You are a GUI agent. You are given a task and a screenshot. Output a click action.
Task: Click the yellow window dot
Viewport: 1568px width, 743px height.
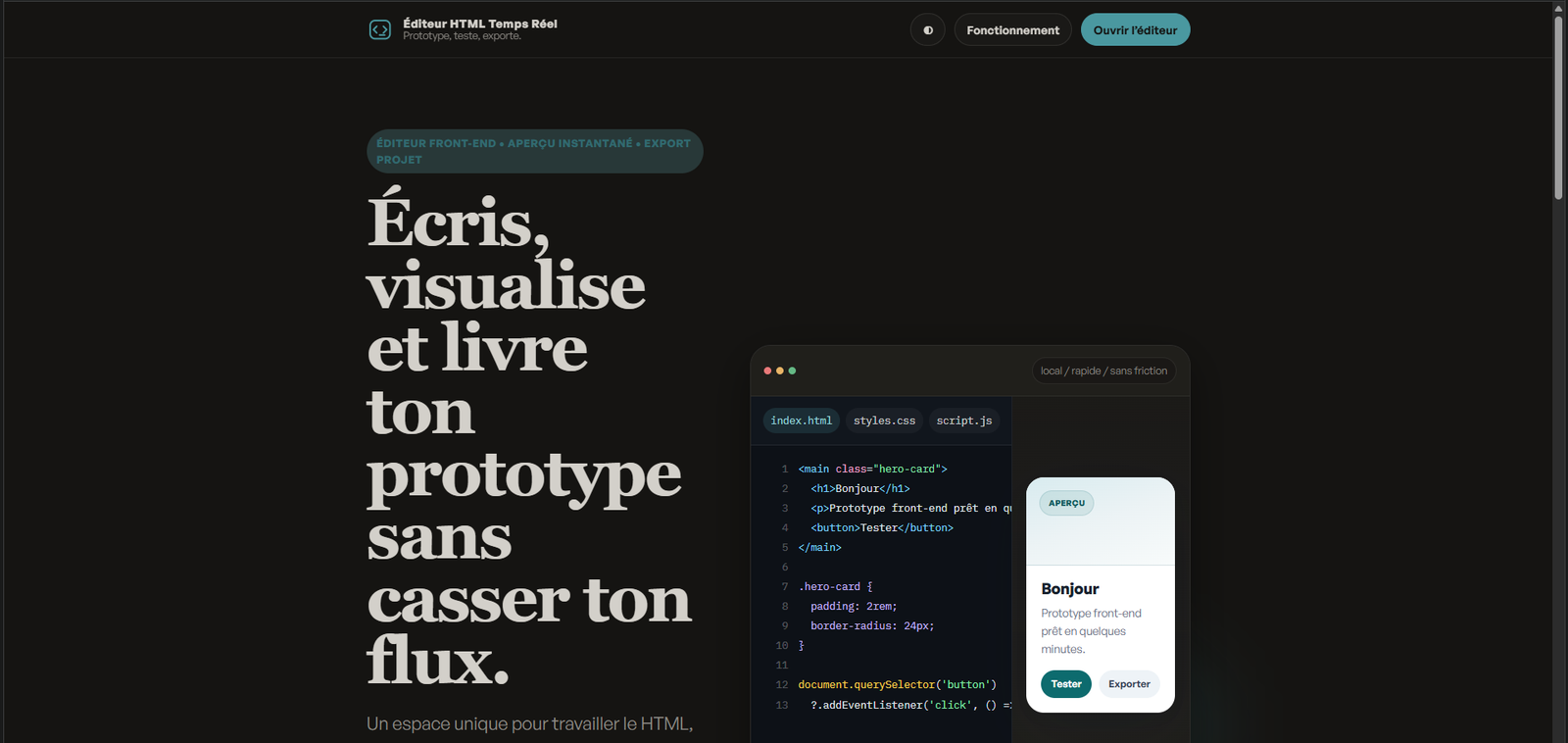point(780,371)
